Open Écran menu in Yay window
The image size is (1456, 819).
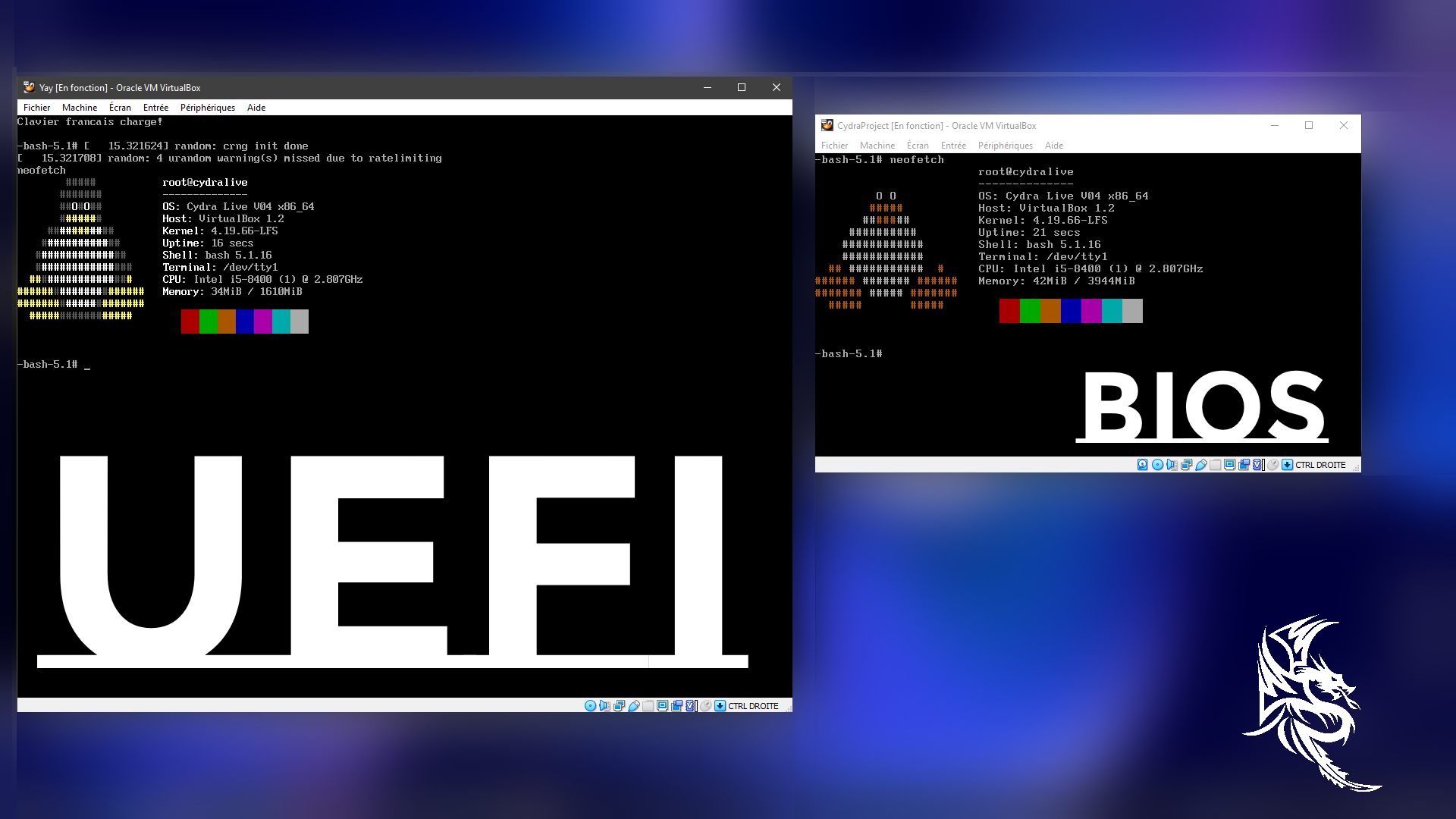click(x=120, y=108)
